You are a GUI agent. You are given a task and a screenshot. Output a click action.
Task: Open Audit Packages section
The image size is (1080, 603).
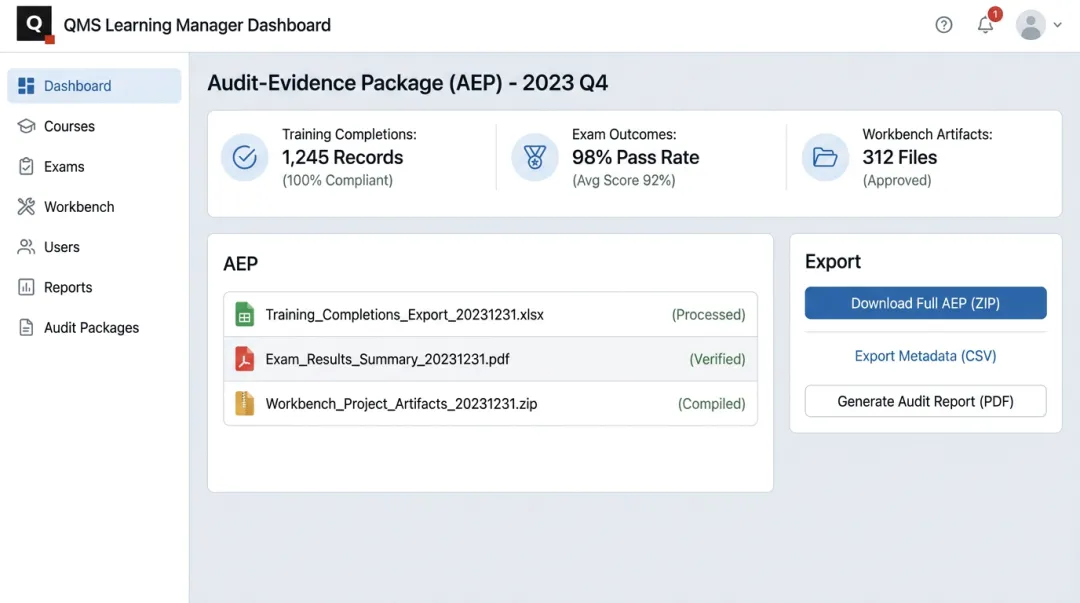click(94, 327)
